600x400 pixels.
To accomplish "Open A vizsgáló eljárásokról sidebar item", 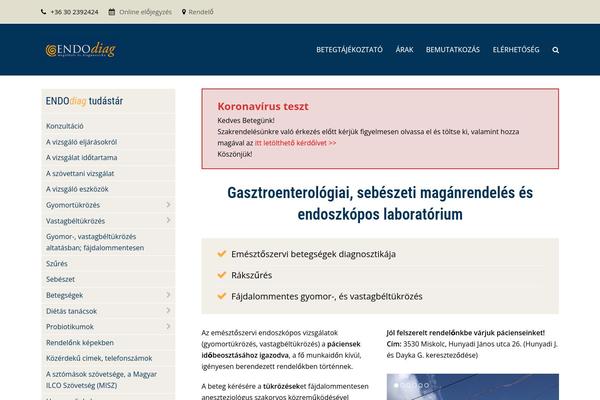I will (82, 142).
